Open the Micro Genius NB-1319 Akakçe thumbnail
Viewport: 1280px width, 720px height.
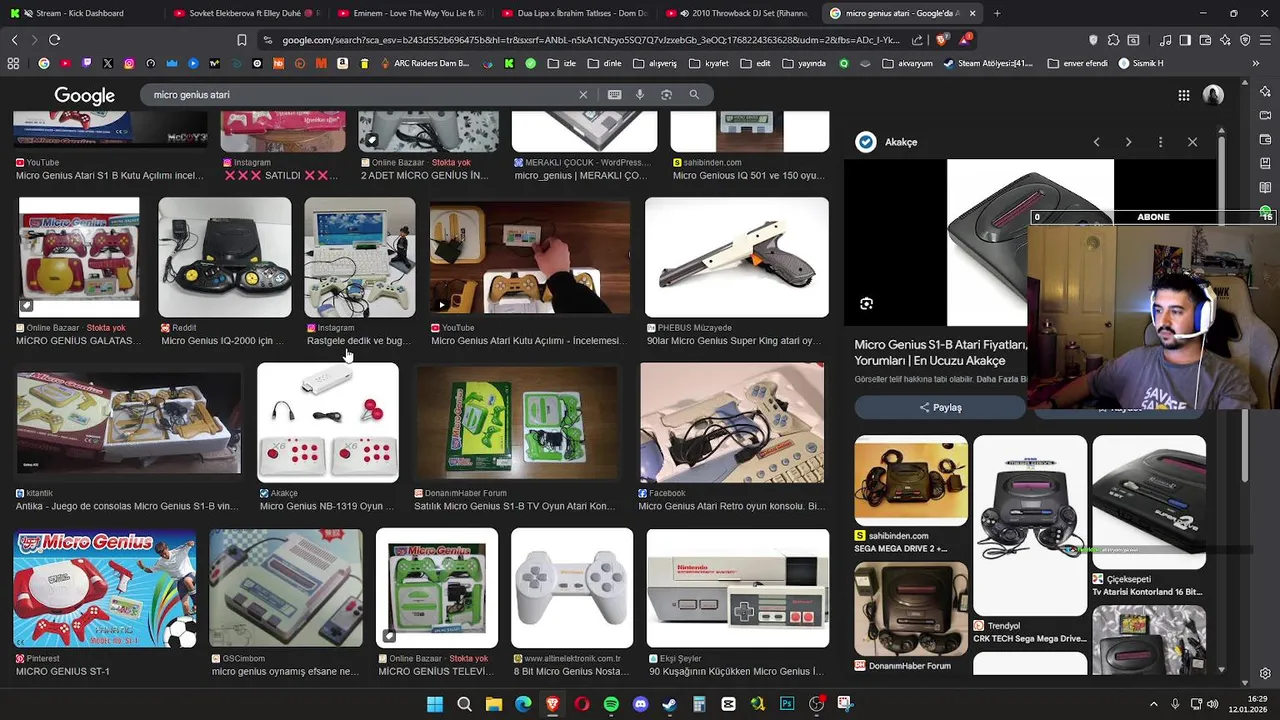pyautogui.click(x=328, y=423)
